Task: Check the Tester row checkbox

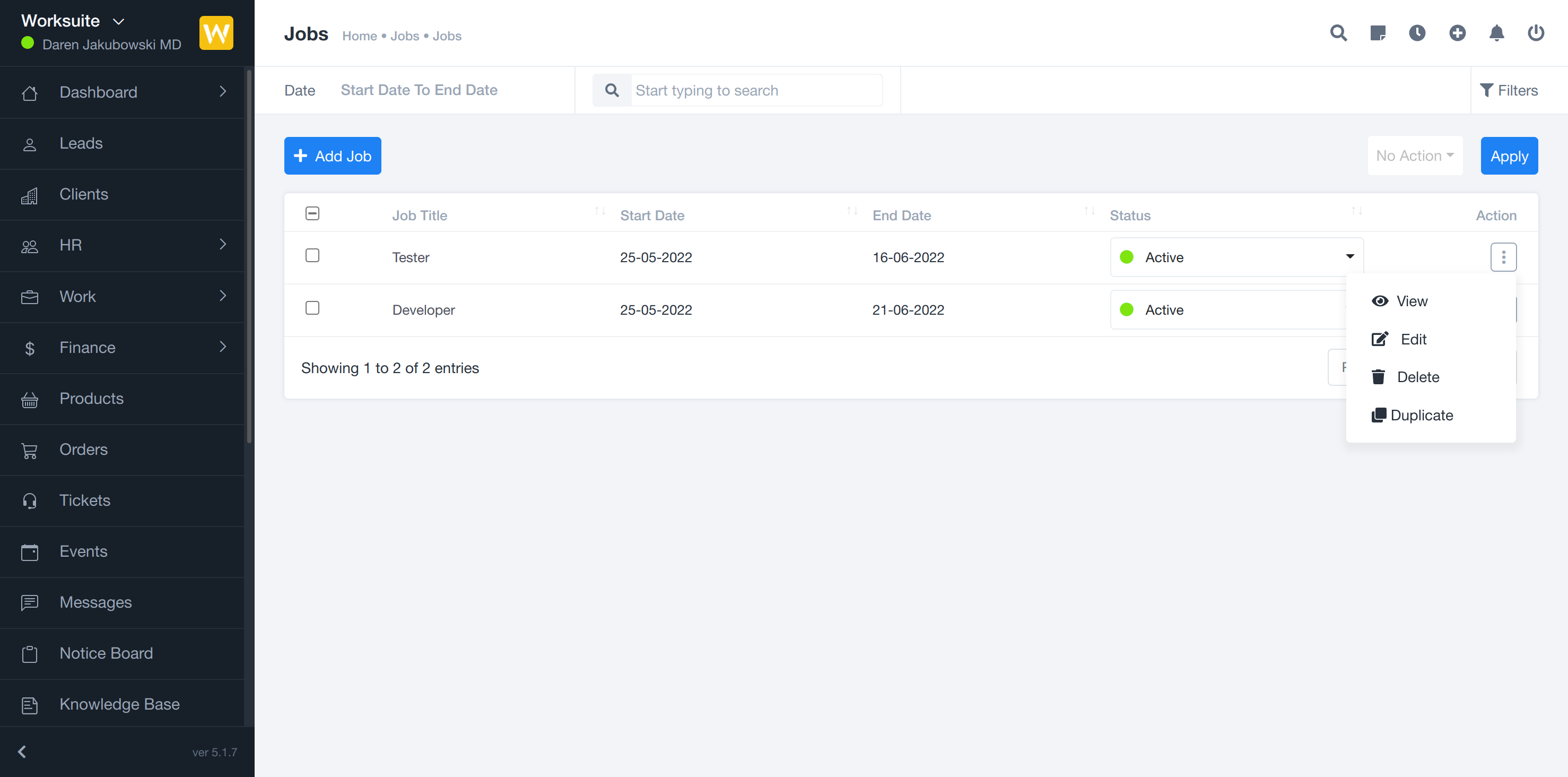Action: click(x=312, y=256)
